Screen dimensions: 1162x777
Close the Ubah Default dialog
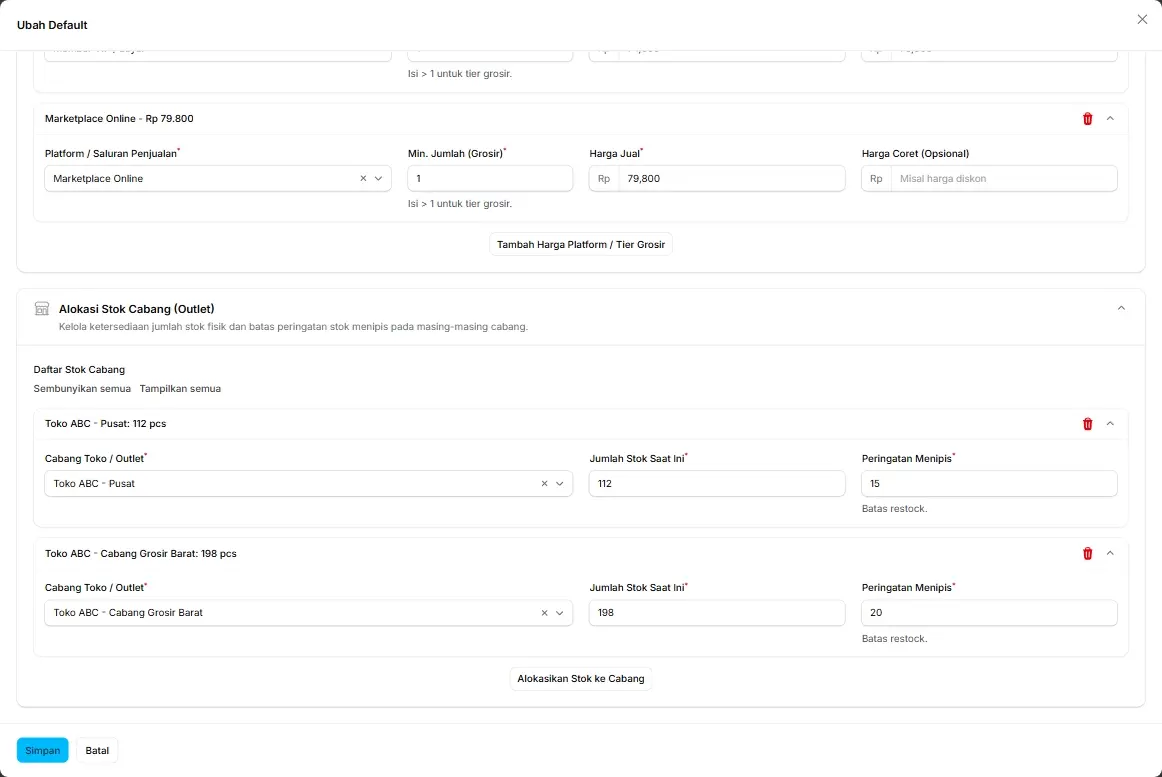[x=1142, y=19]
